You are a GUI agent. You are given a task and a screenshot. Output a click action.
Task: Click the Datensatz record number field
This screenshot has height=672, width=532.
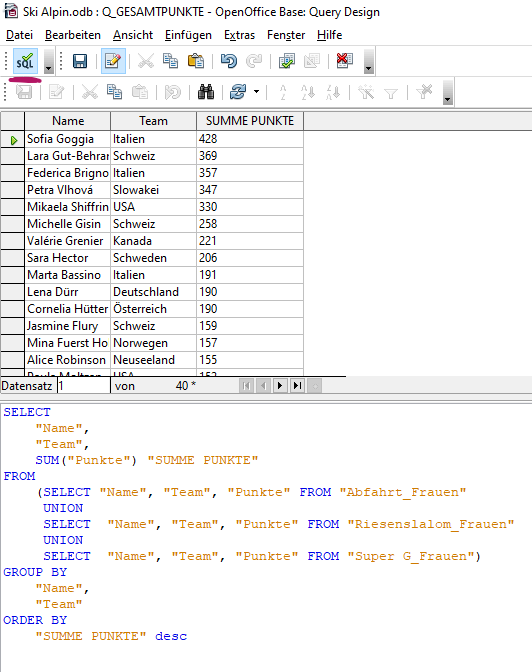(84, 386)
